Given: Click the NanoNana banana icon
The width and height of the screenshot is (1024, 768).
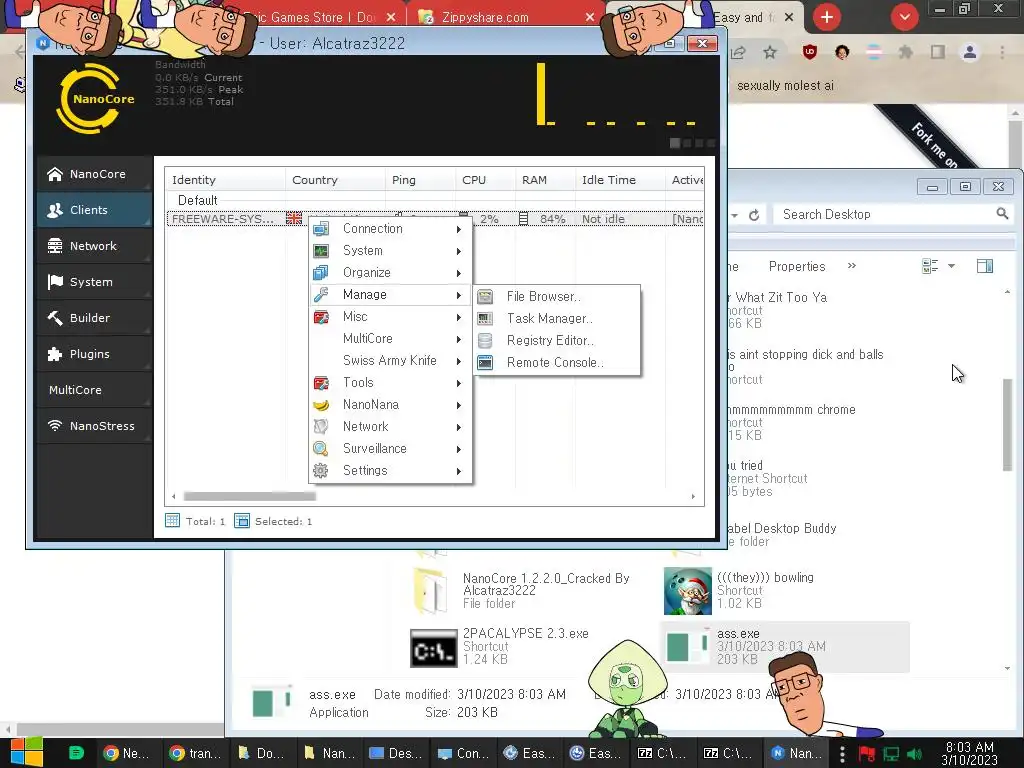Looking at the screenshot, I should [321, 405].
